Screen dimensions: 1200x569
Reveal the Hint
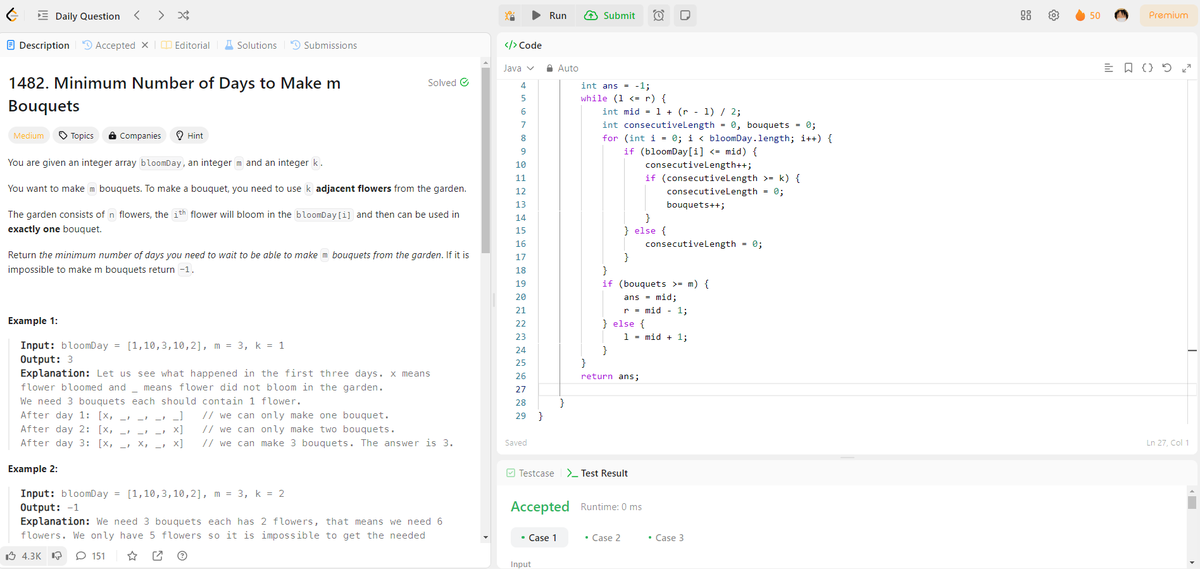pyautogui.click(x=189, y=136)
